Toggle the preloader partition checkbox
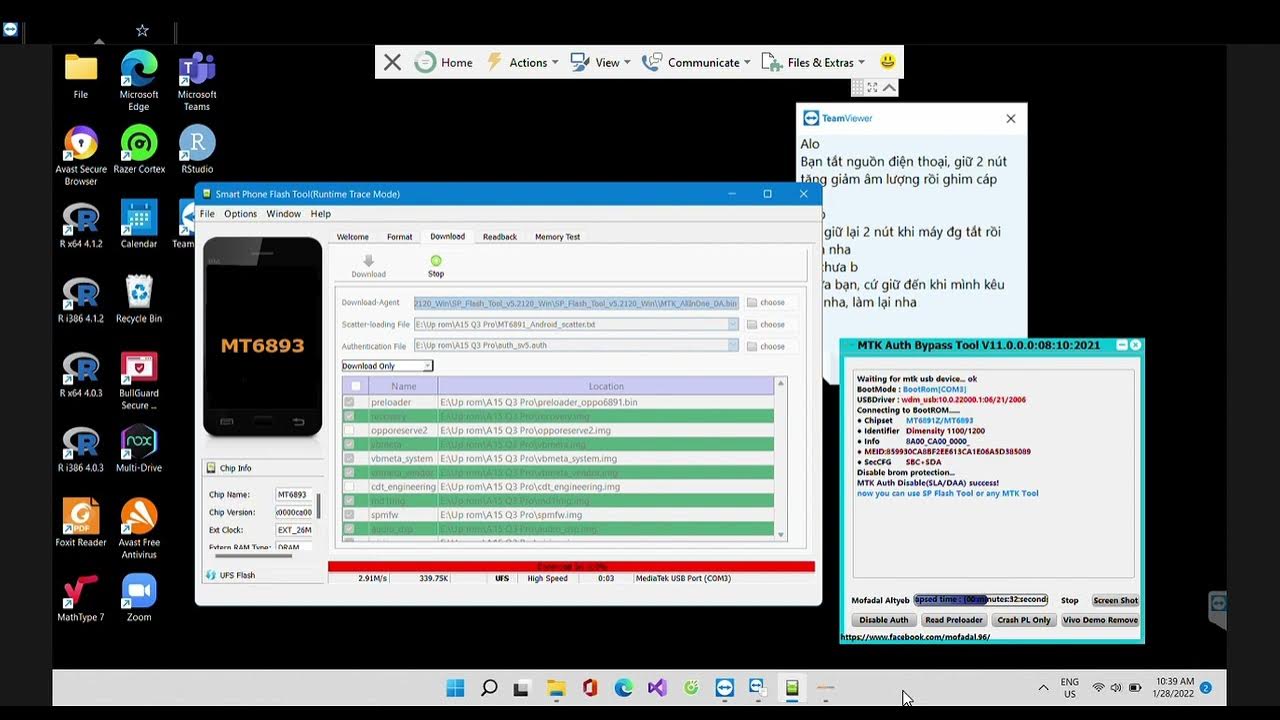 pyautogui.click(x=349, y=402)
